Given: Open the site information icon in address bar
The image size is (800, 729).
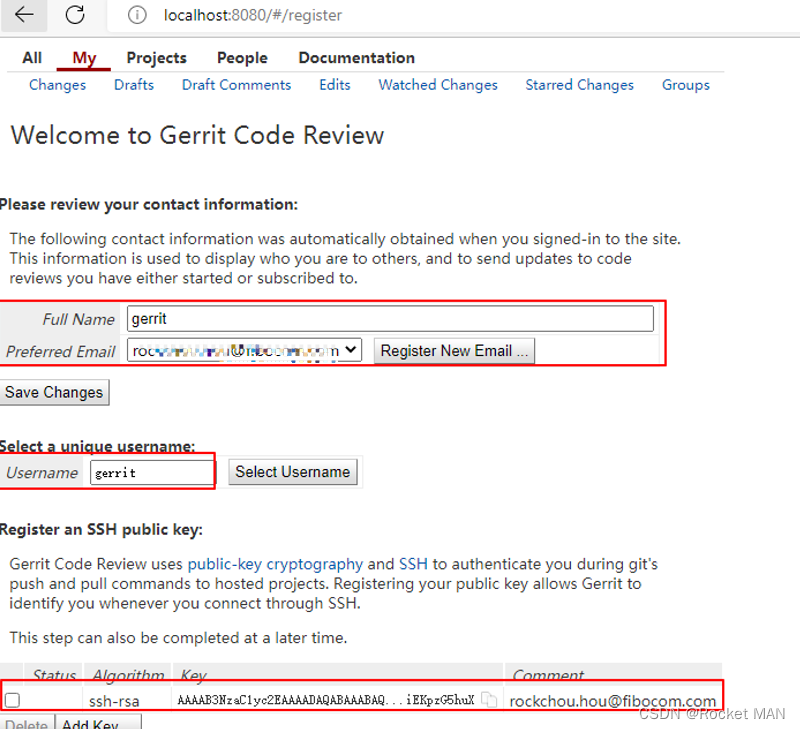Looking at the screenshot, I should (137, 16).
